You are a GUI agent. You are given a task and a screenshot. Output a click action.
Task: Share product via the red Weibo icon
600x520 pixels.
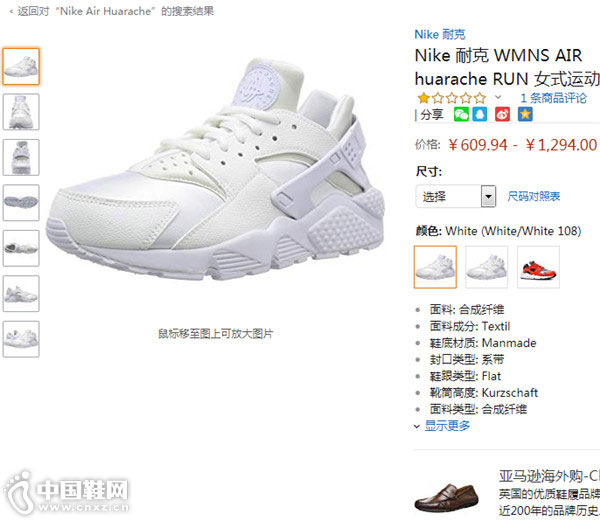tap(502, 114)
